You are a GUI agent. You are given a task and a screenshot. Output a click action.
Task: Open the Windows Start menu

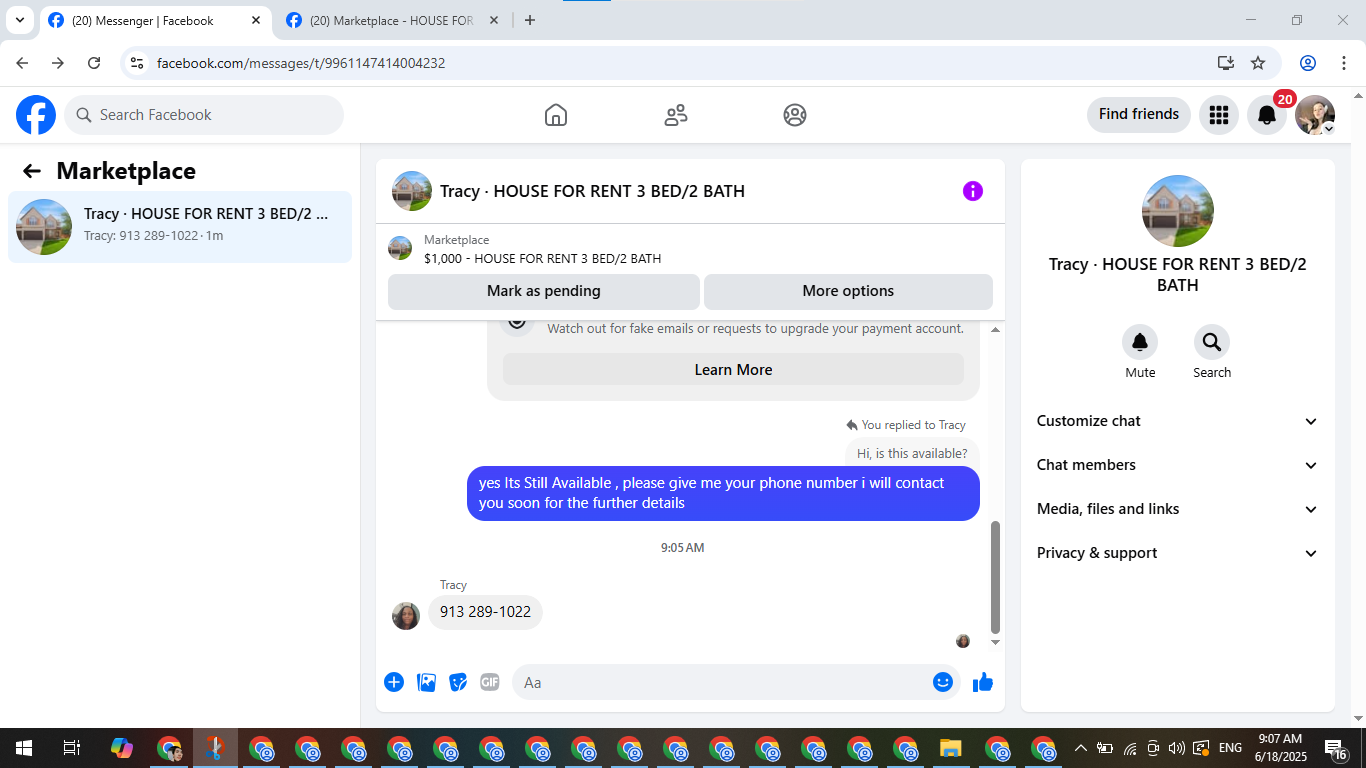(24, 748)
